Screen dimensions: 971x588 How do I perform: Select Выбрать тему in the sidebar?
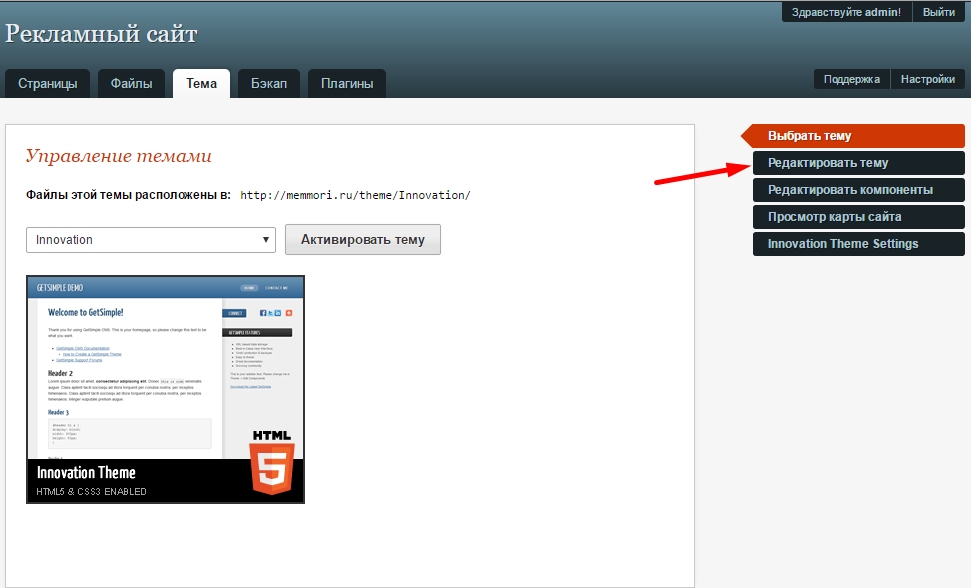coord(810,136)
